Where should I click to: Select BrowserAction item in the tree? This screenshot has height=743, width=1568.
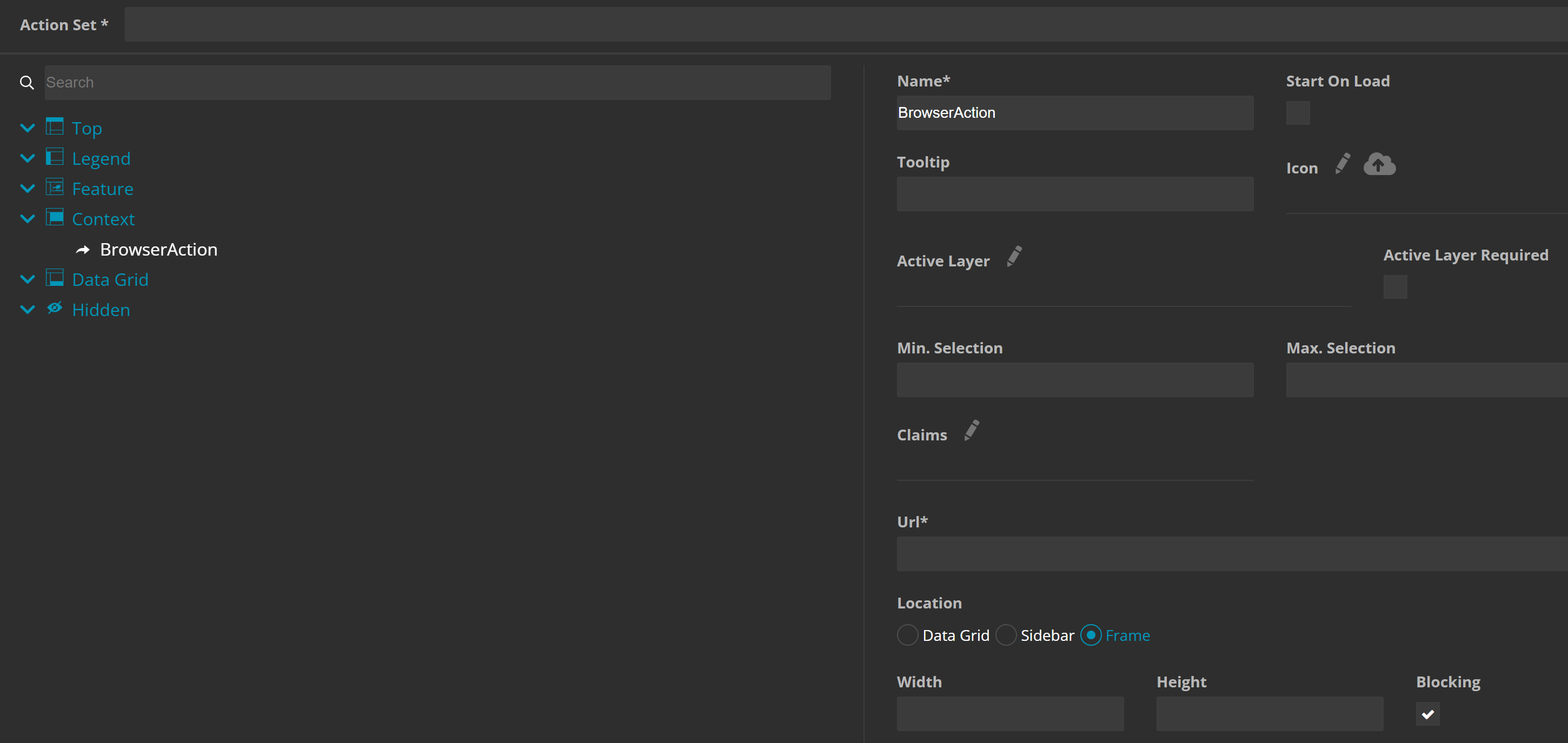[x=158, y=250]
